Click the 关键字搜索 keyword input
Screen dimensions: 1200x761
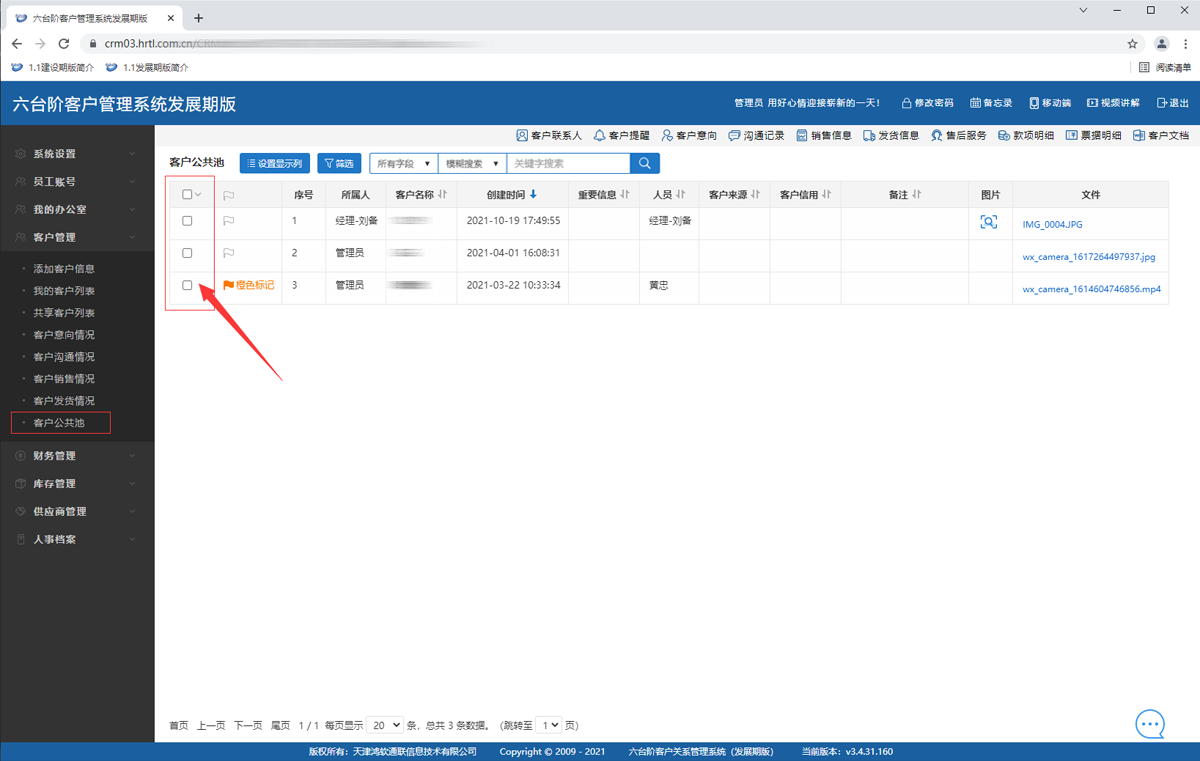[568, 163]
